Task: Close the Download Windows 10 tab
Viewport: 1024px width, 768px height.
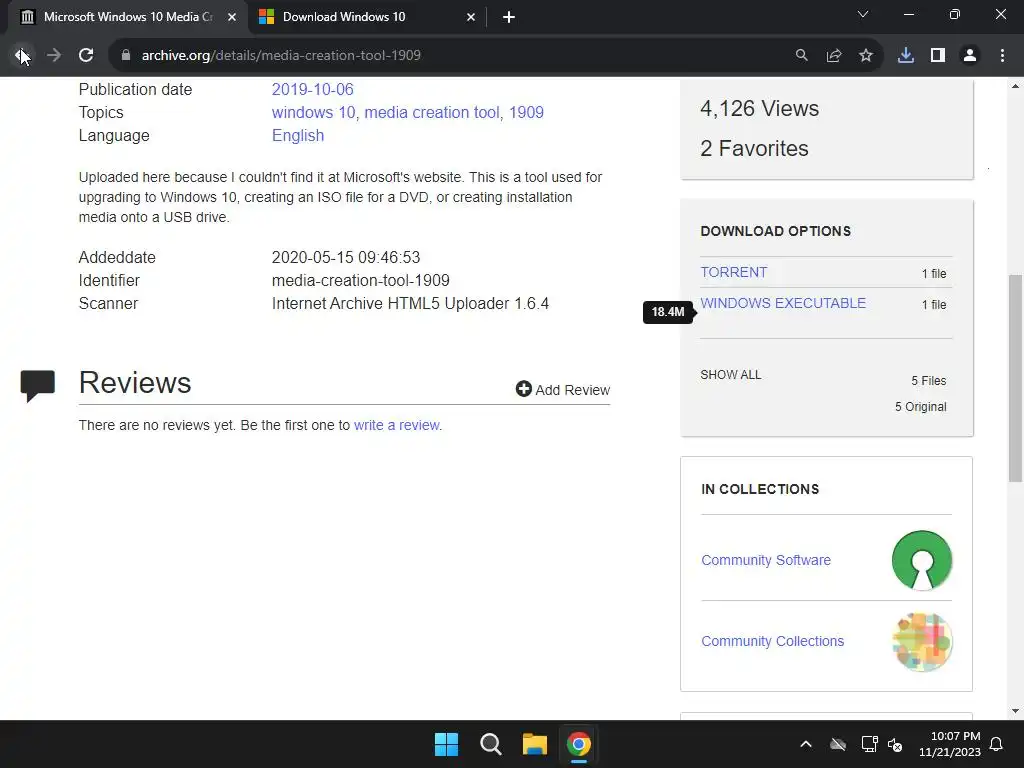Action: [471, 17]
